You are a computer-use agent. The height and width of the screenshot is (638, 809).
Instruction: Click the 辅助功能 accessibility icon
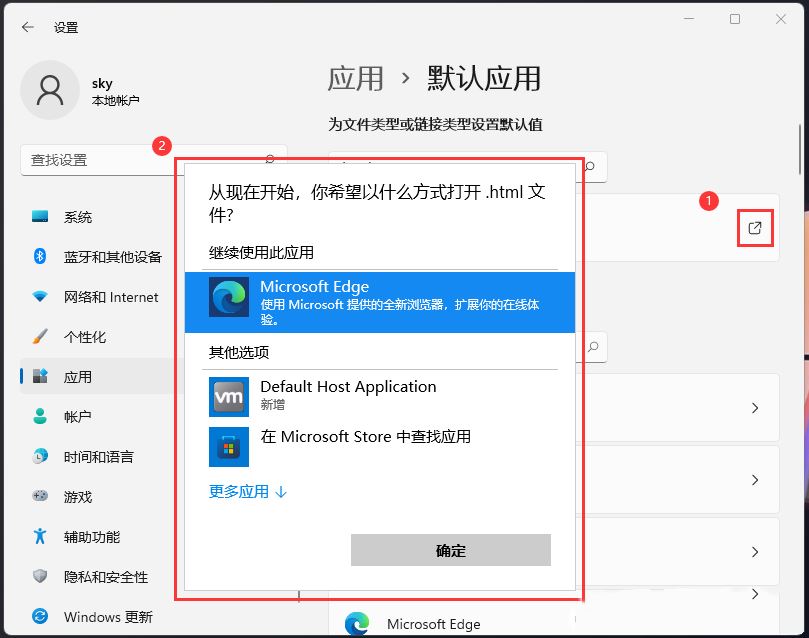tap(37, 537)
